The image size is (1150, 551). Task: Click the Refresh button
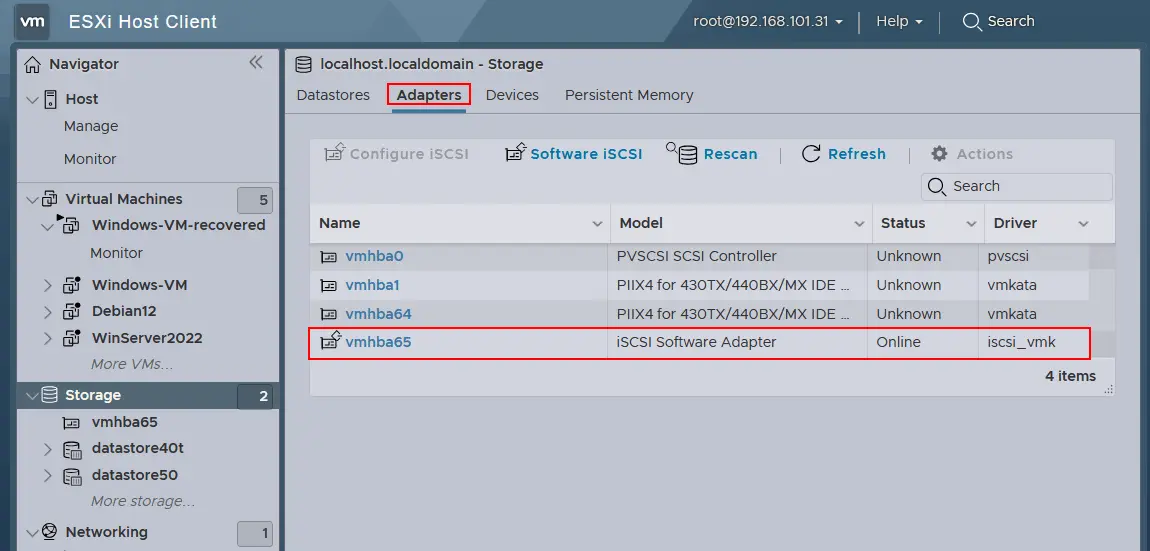[x=843, y=153]
